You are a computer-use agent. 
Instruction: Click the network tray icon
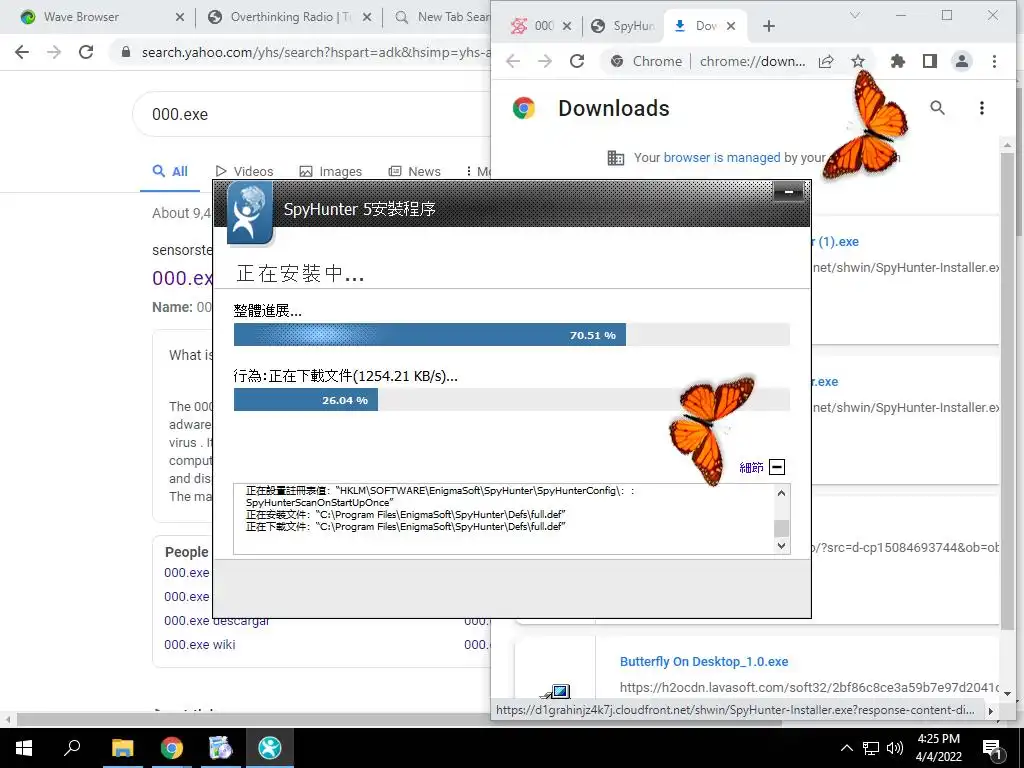point(870,748)
